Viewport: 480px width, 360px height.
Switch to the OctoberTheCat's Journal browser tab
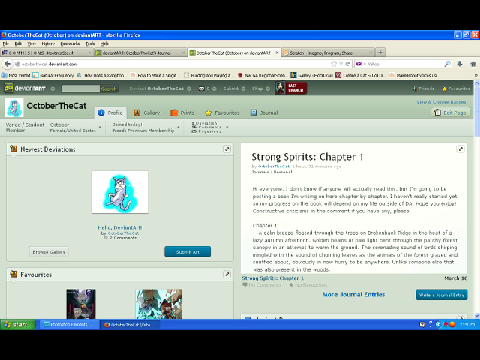point(140,53)
